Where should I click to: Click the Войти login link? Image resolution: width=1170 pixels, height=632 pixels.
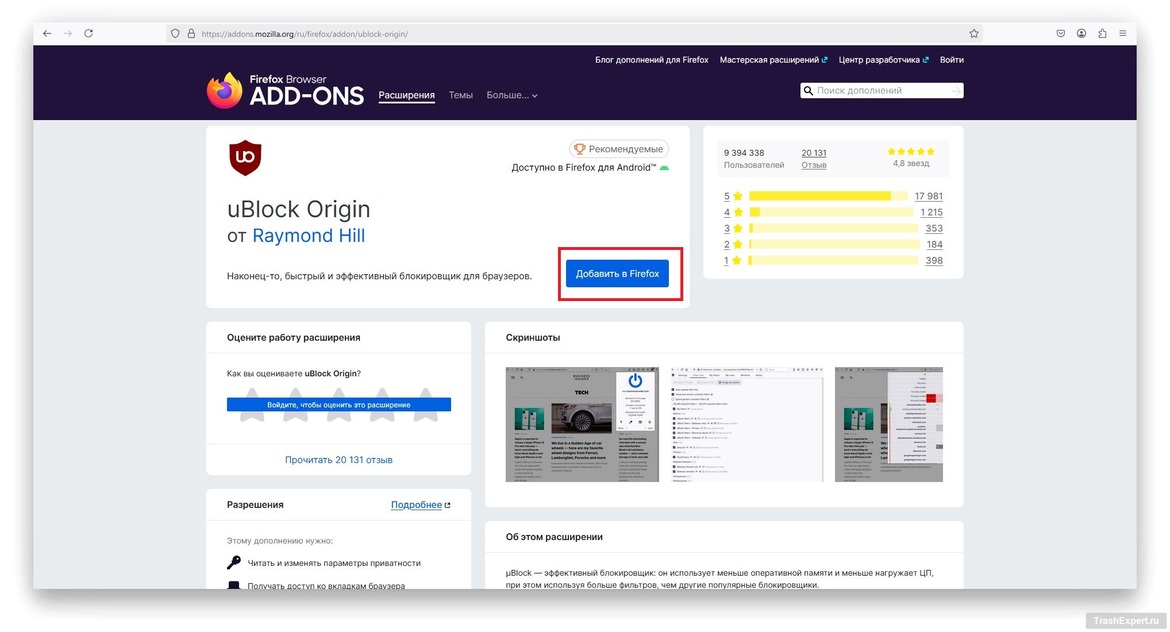(951, 60)
